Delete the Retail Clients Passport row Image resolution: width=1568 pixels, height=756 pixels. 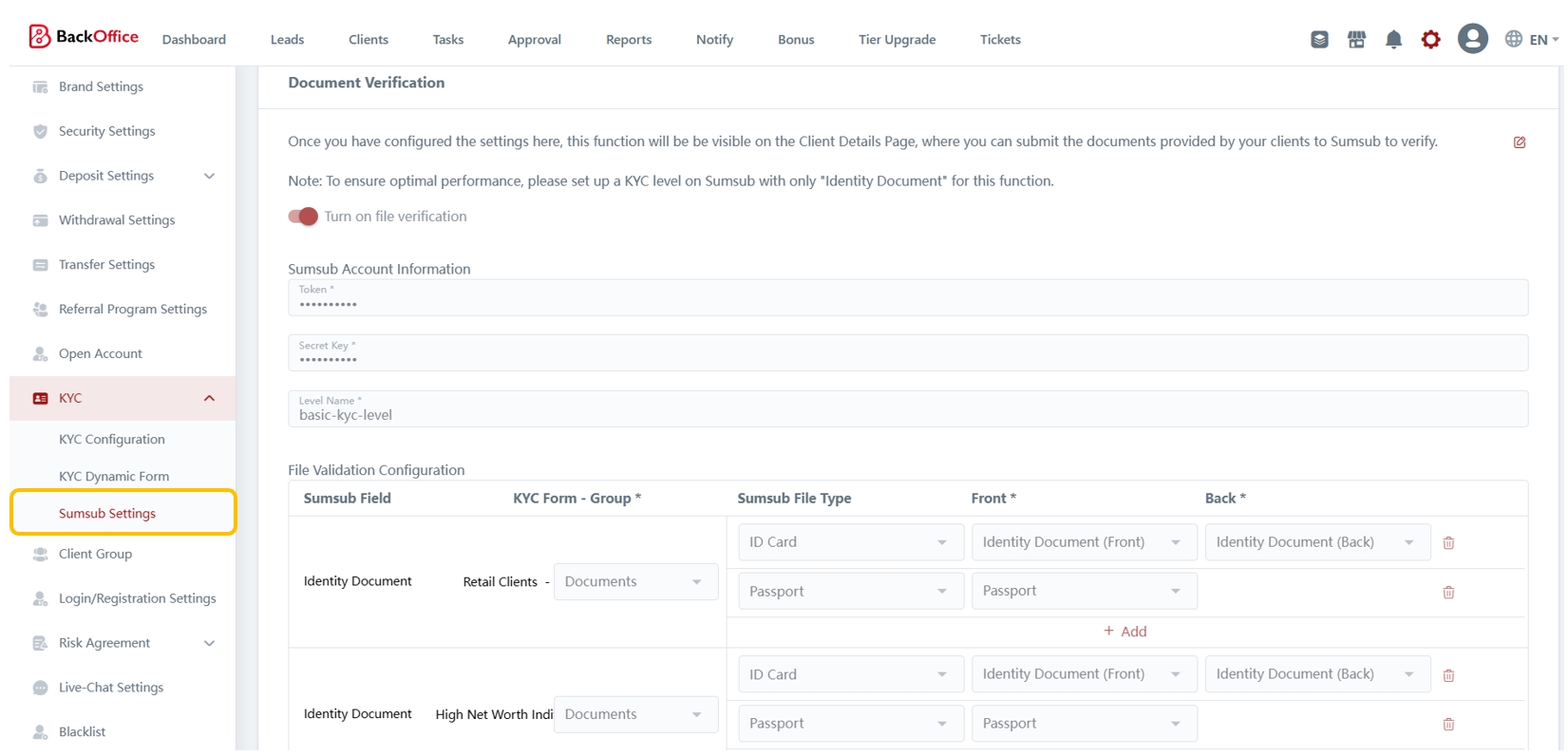click(1448, 593)
